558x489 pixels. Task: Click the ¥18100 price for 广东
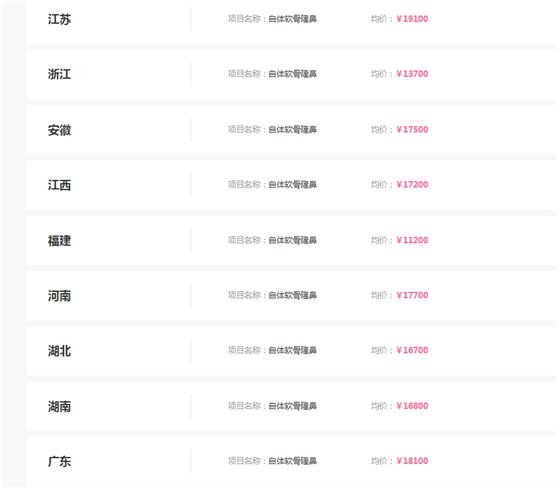412,461
